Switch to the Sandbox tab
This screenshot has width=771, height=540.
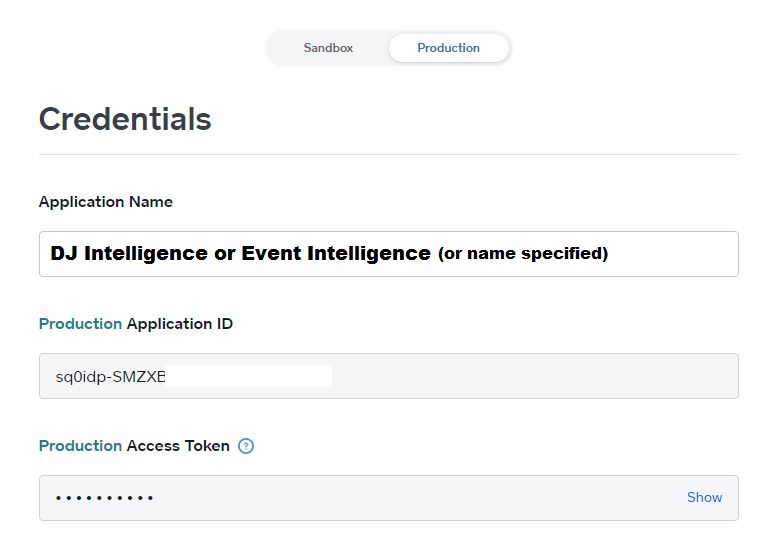tap(328, 48)
